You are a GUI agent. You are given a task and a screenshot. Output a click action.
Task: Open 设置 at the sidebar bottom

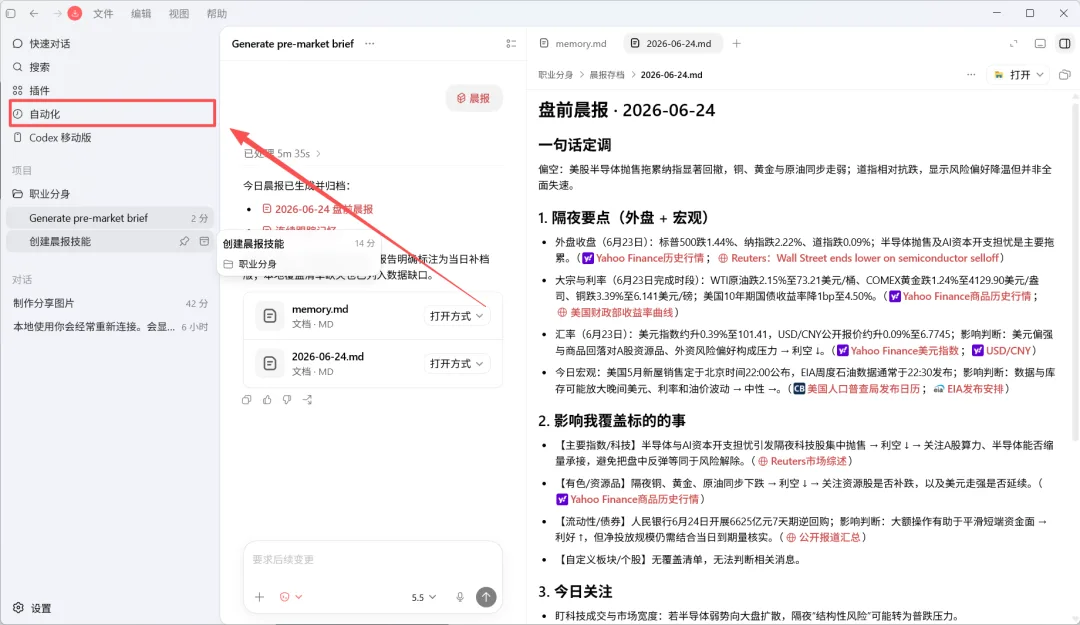point(32,608)
